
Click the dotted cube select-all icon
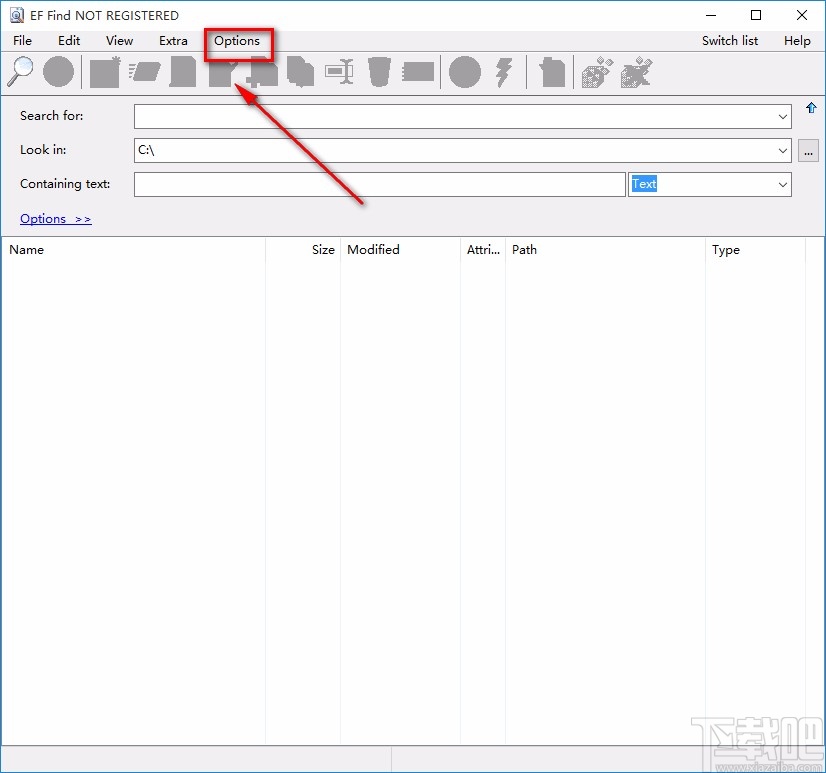click(x=597, y=72)
